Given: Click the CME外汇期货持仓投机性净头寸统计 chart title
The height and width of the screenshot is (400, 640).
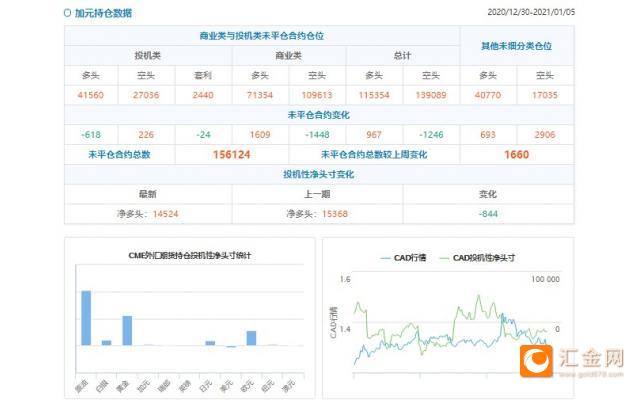Looking at the screenshot, I should [x=189, y=256].
